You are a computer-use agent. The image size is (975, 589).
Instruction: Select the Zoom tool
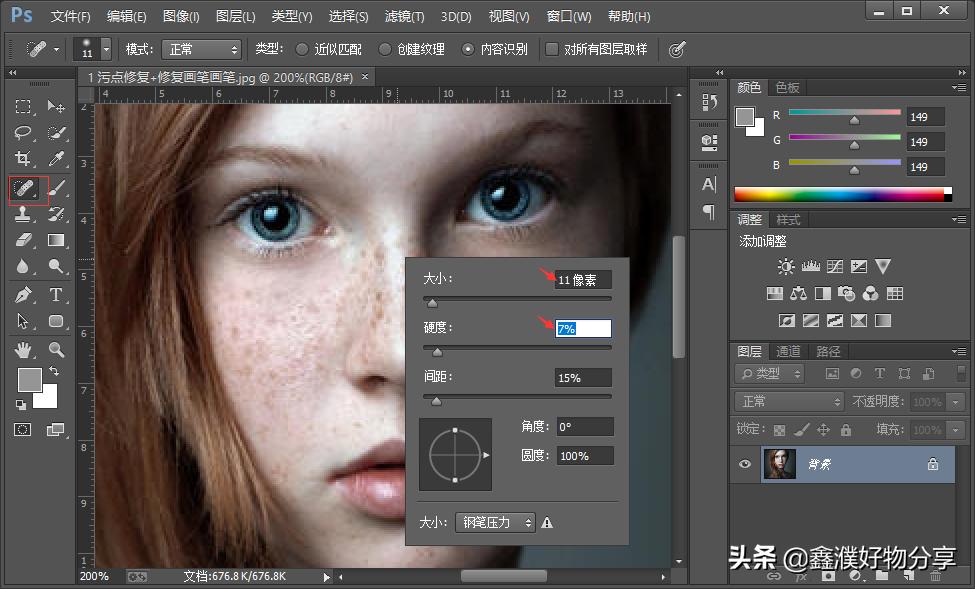tap(56, 350)
